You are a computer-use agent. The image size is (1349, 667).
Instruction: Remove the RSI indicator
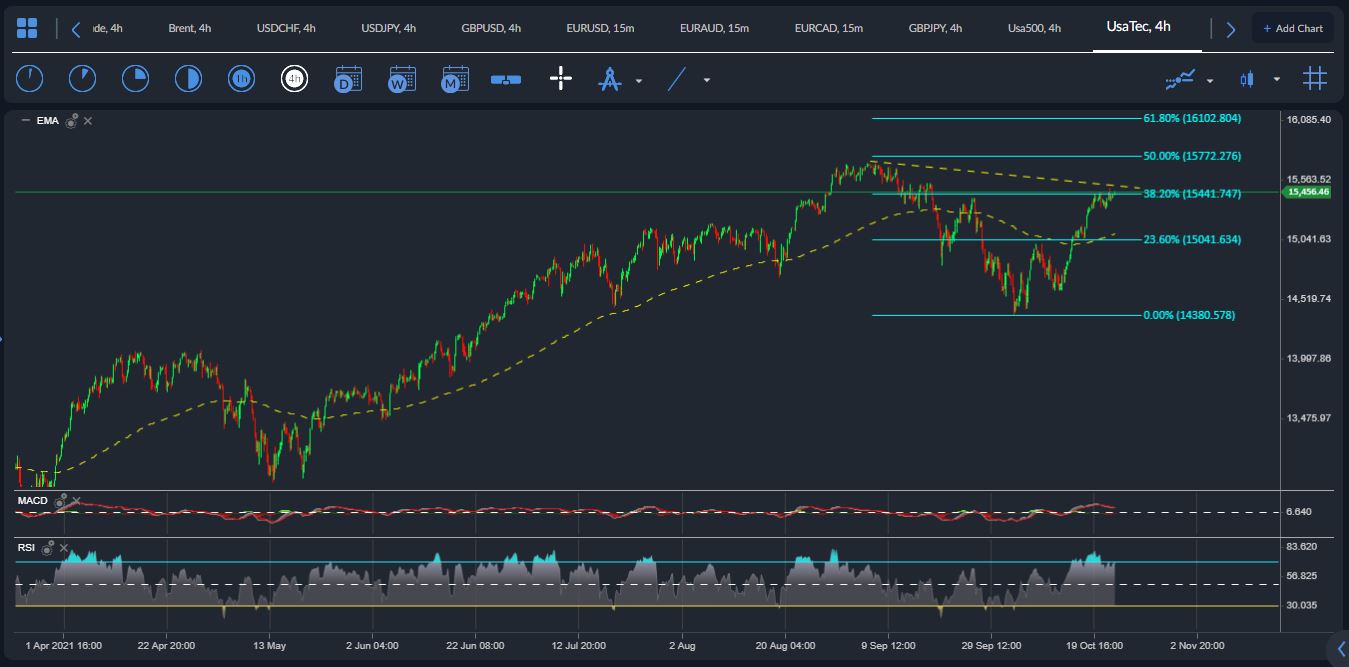63,548
